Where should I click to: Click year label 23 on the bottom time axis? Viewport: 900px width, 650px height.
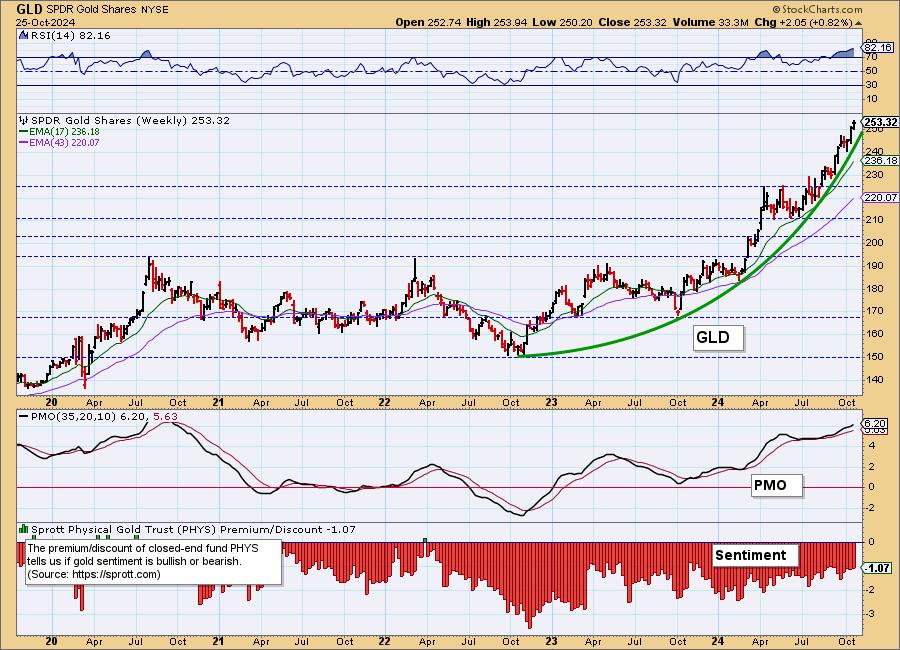(x=551, y=641)
